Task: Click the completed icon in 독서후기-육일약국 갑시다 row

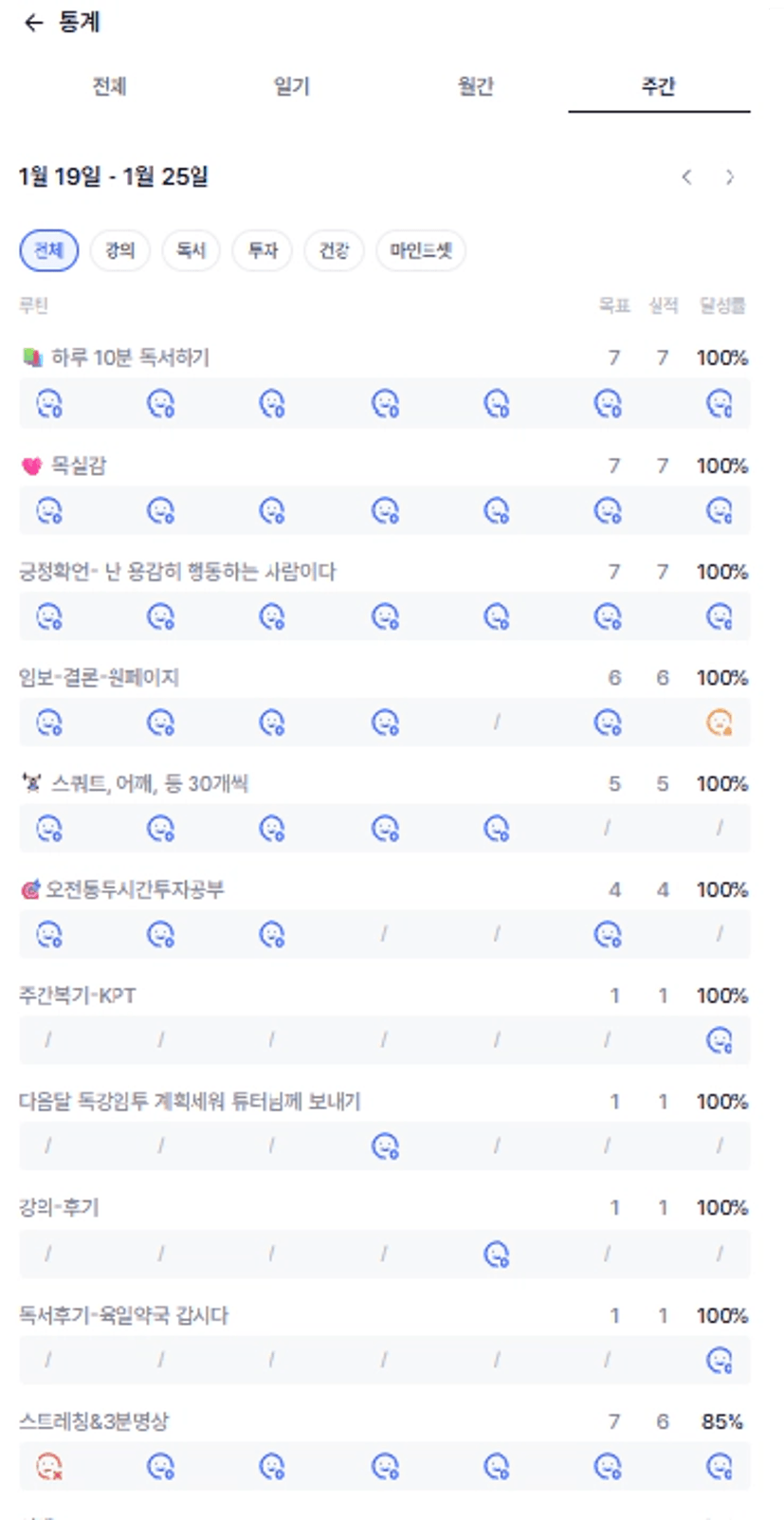Action: (720, 1362)
